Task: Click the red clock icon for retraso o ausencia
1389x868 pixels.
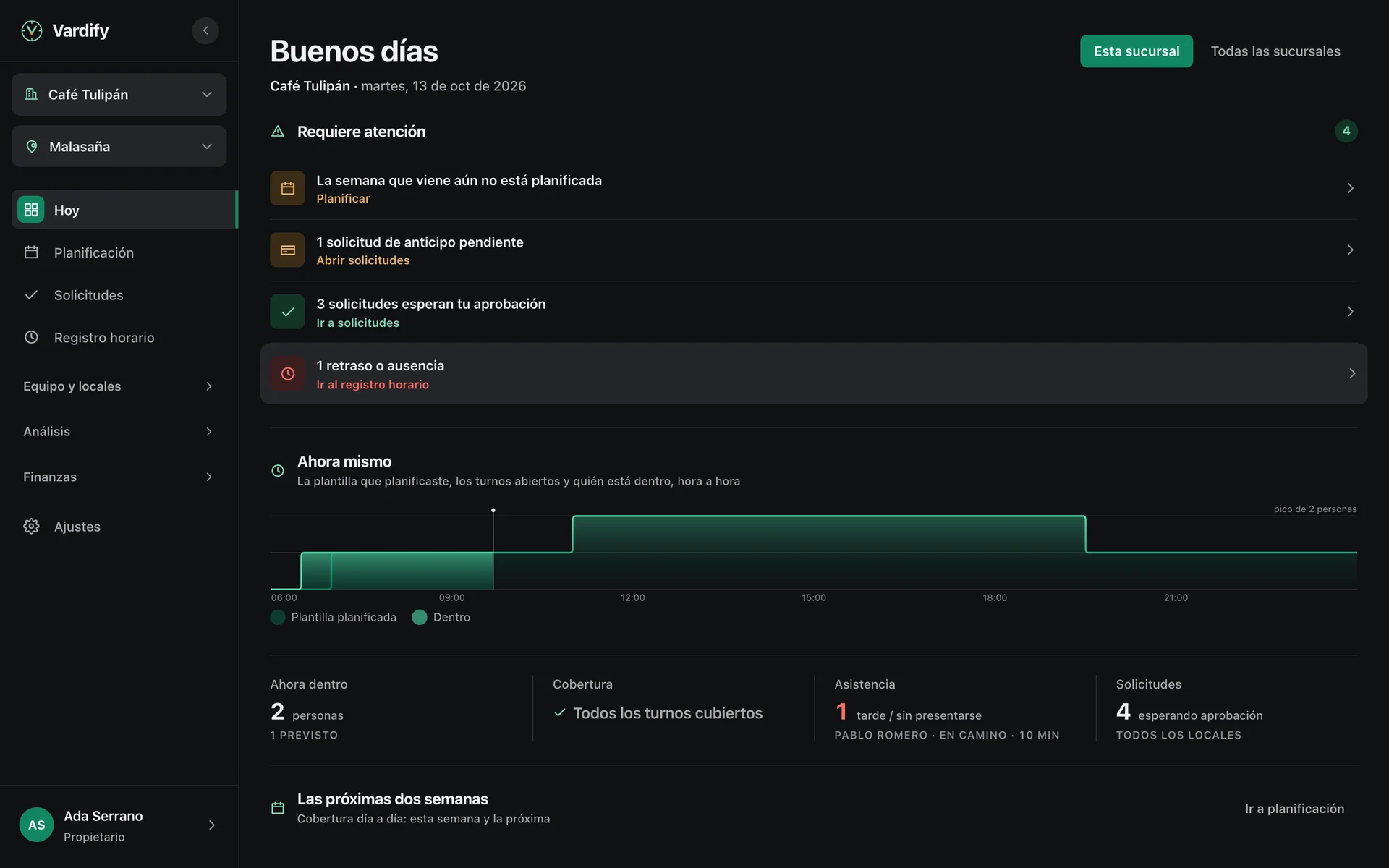Action: click(287, 373)
